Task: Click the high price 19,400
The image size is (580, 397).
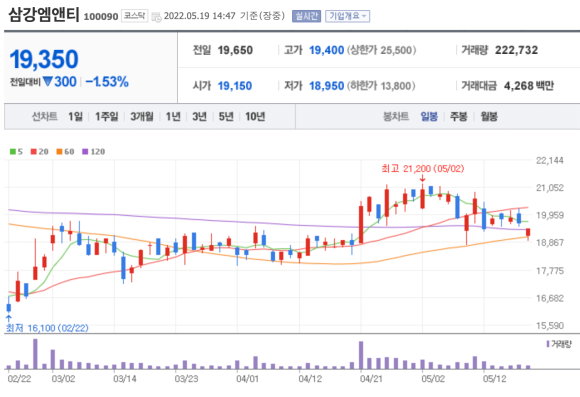Action: [x=327, y=50]
